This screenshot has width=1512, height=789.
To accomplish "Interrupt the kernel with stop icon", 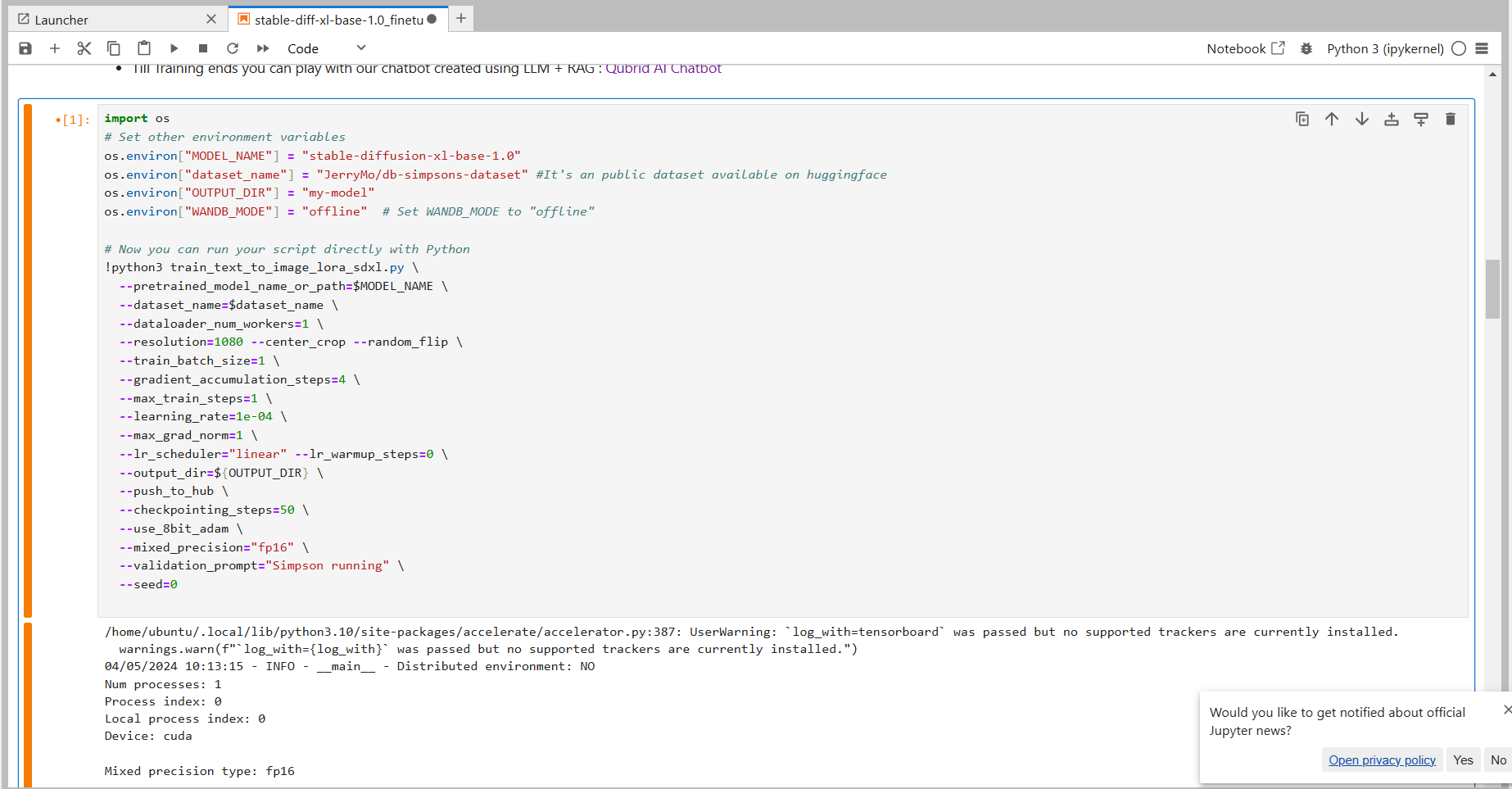I will [203, 48].
